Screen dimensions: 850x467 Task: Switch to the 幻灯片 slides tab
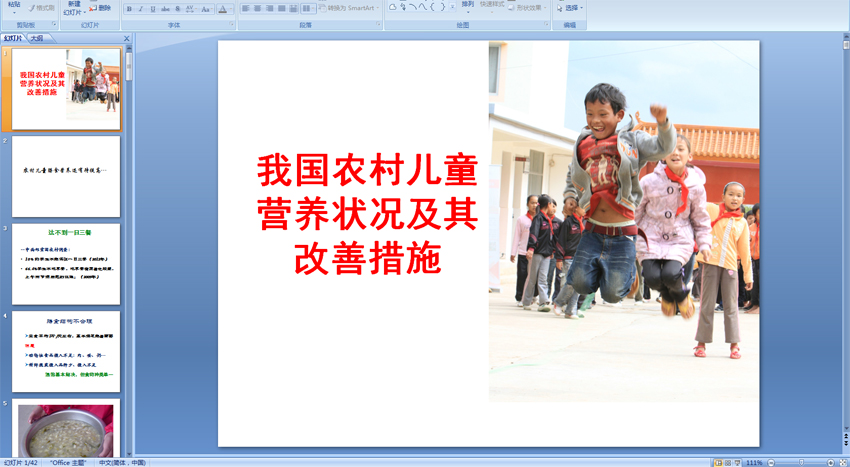pyautogui.click(x=13, y=38)
